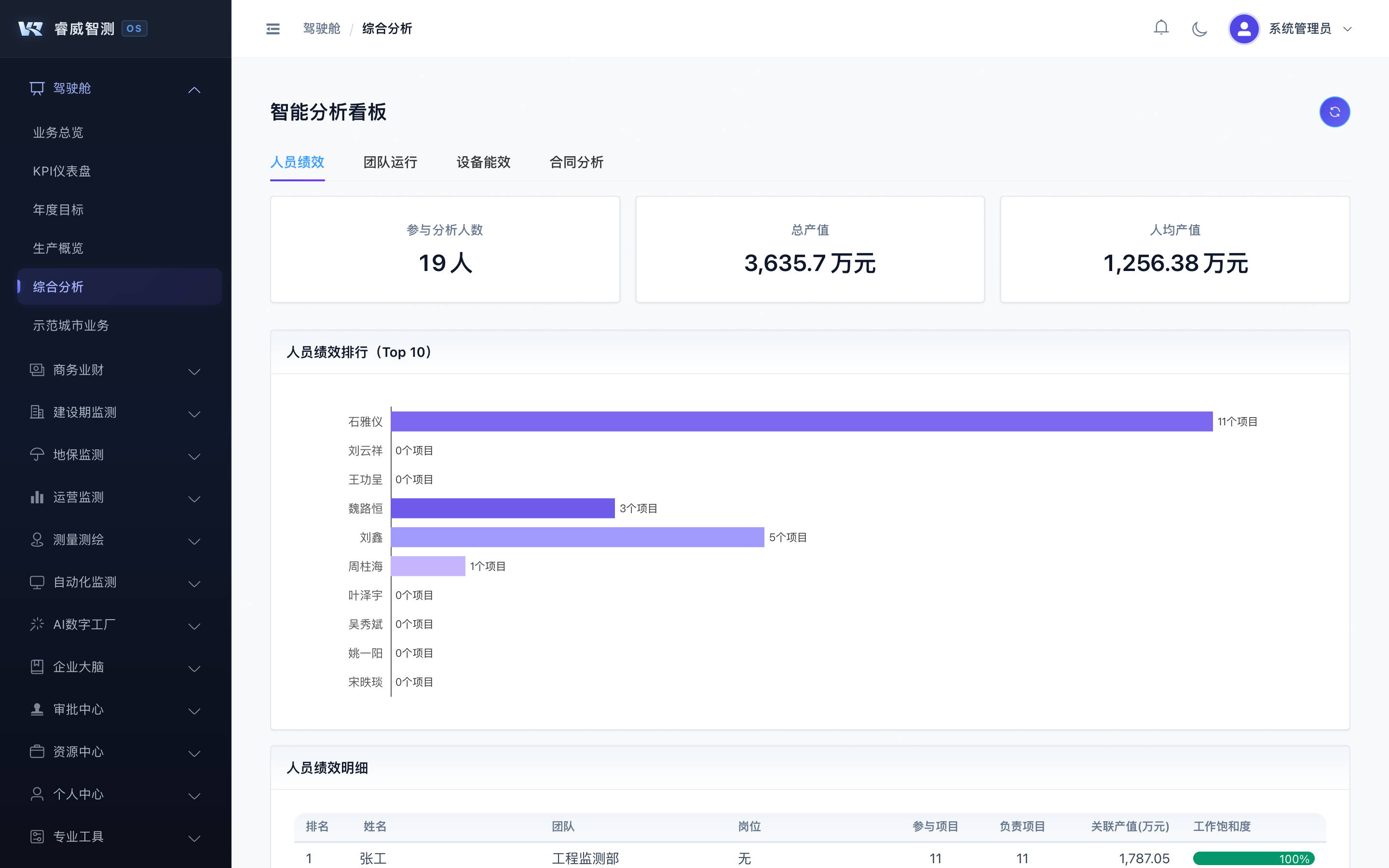Click the refresh circular button on dashboard
Viewport: 1389px width, 868px height.
point(1335,112)
